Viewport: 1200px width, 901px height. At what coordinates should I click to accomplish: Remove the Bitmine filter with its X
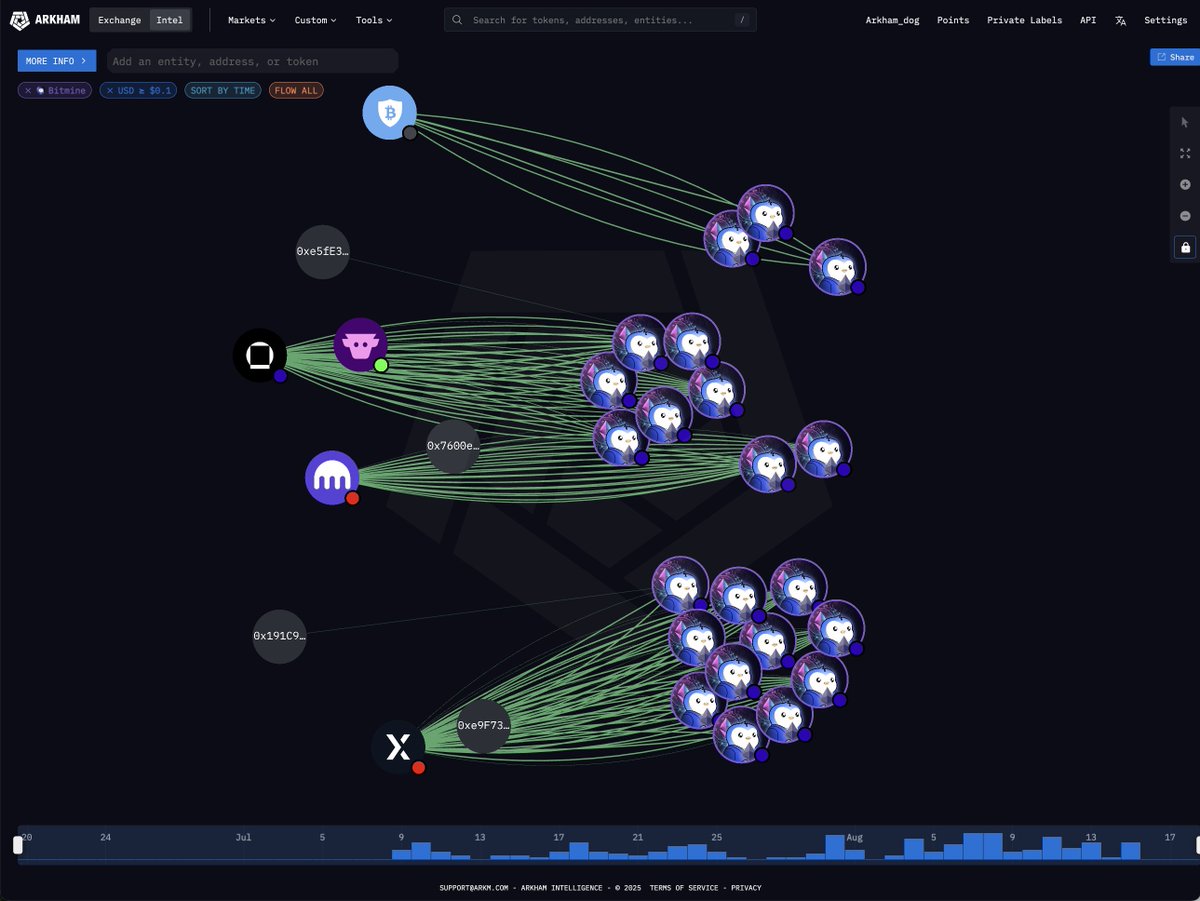(28, 91)
